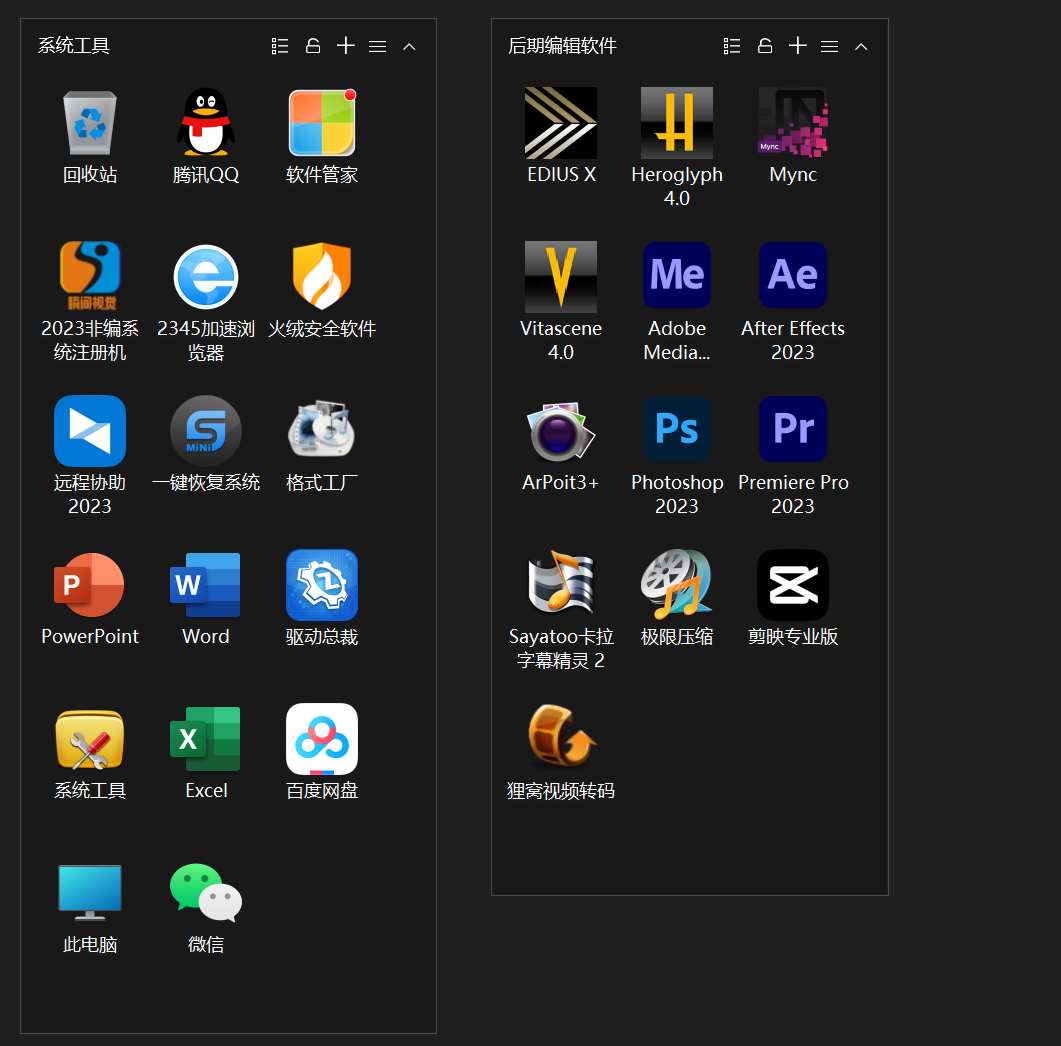Click the 系统工具 panel title
Screen dimensions: 1061x1046
[x=74, y=46]
